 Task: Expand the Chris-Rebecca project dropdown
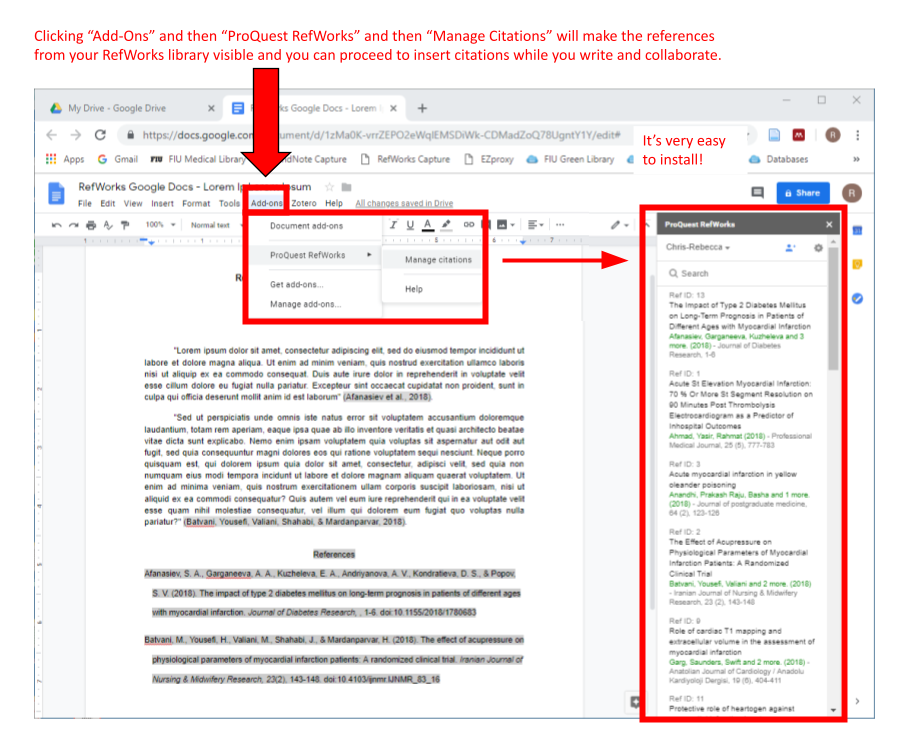click(x=698, y=247)
